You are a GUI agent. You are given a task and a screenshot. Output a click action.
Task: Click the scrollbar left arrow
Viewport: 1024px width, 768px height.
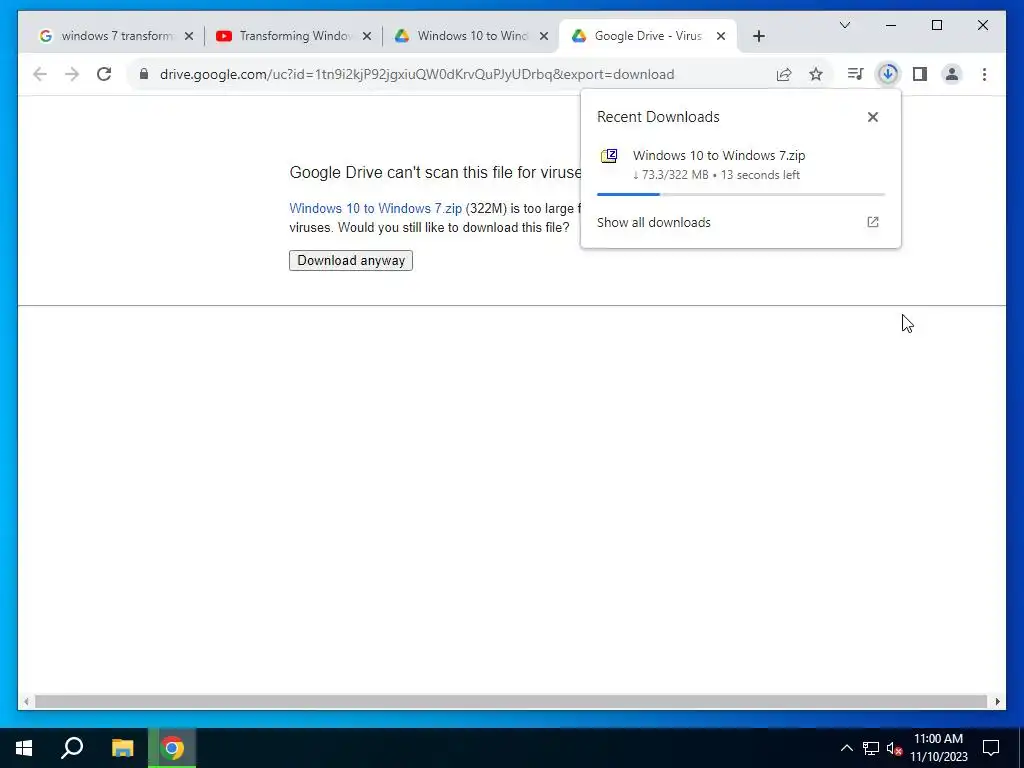click(25, 701)
